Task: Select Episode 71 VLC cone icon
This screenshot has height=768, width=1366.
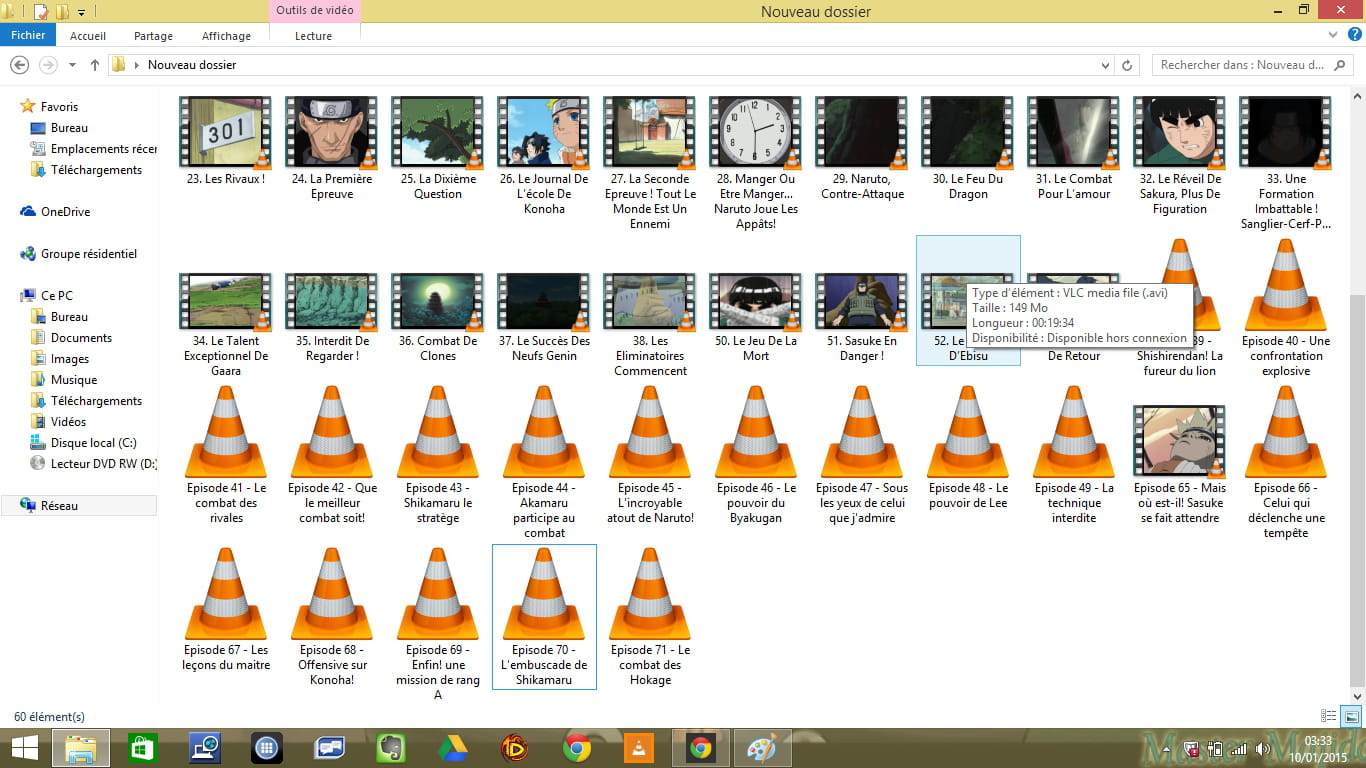Action: pos(650,594)
